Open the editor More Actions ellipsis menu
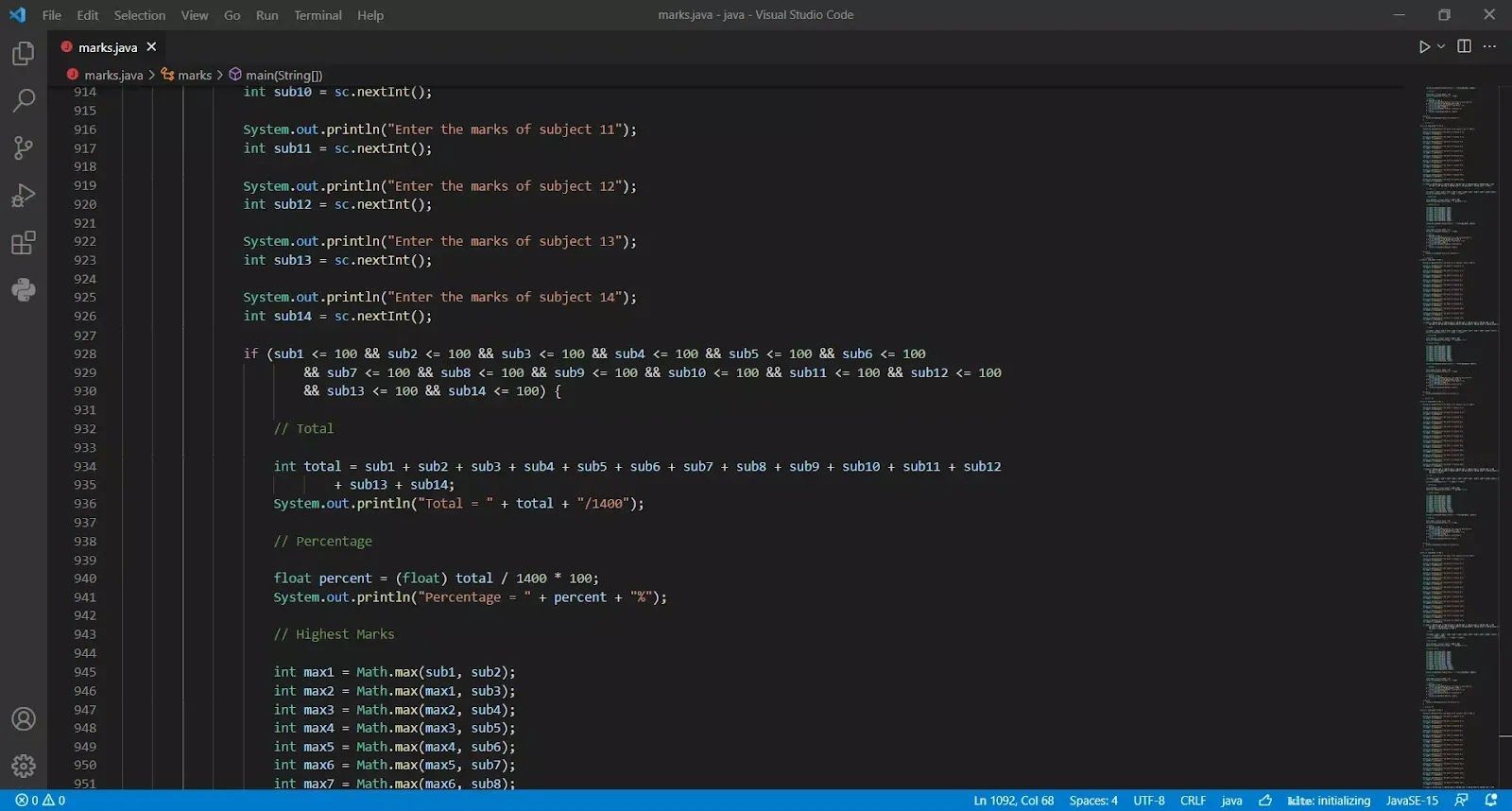This screenshot has width=1512, height=811. [x=1490, y=46]
